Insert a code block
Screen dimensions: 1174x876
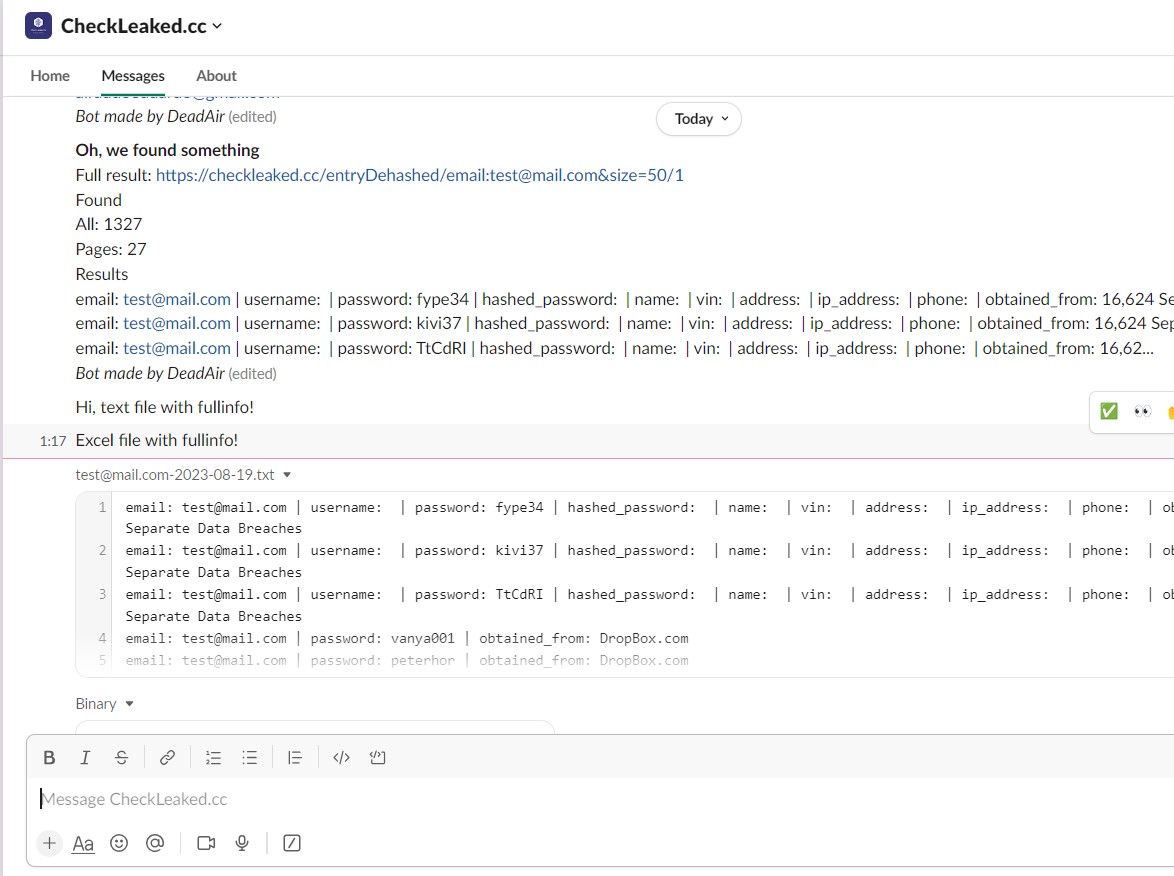point(377,758)
